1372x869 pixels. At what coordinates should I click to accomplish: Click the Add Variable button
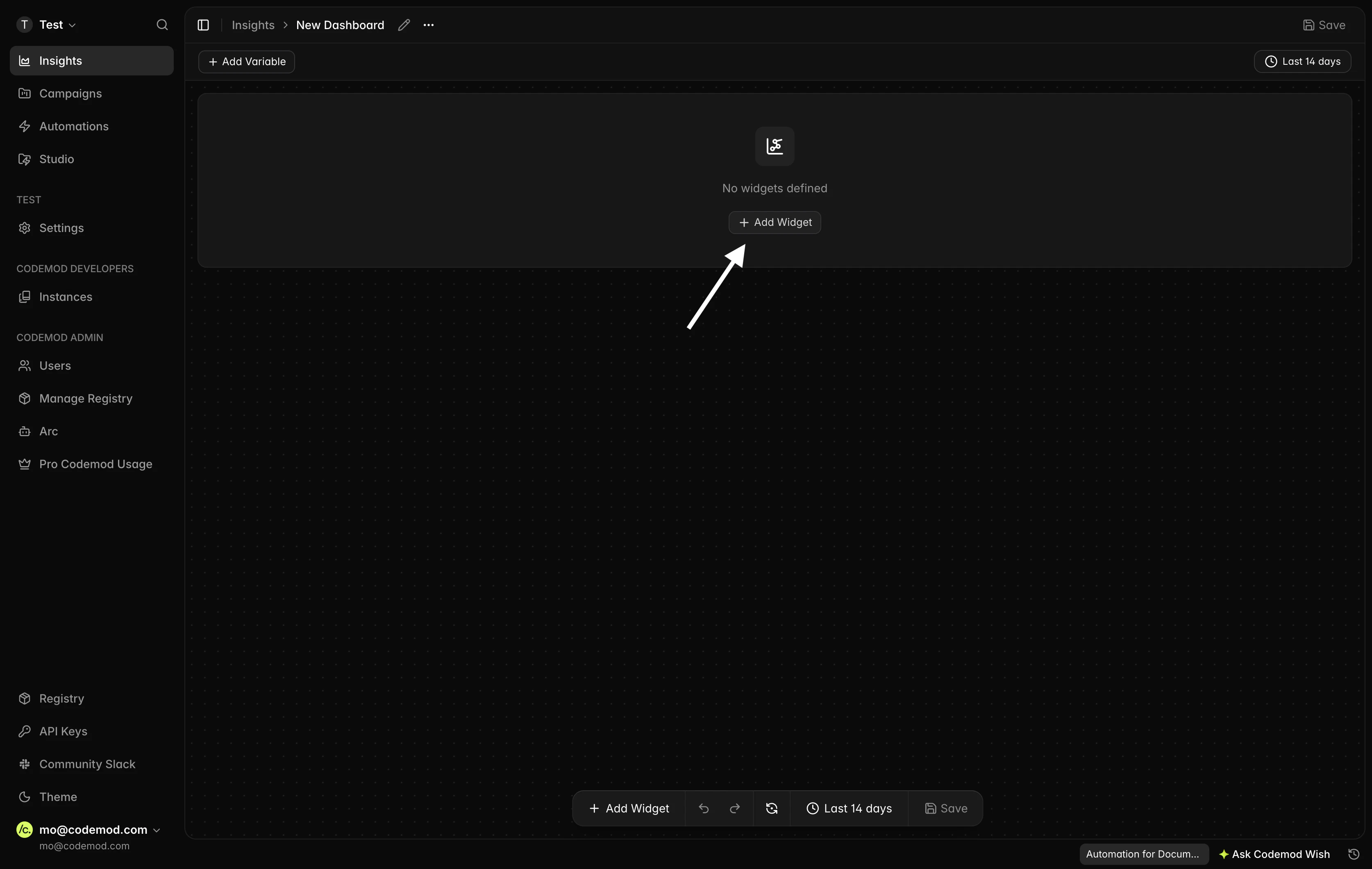(247, 61)
